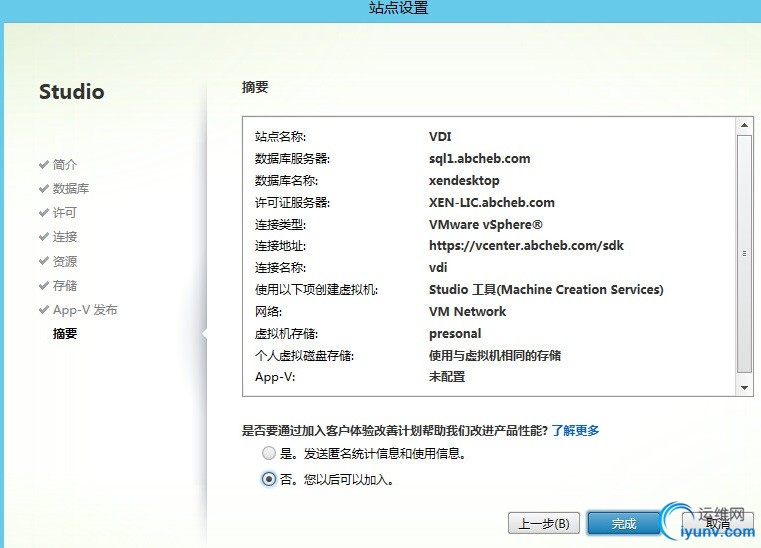This screenshot has width=761, height=548.
Task: Click the checkmark icon beside 存储
Action: [x=44, y=285]
